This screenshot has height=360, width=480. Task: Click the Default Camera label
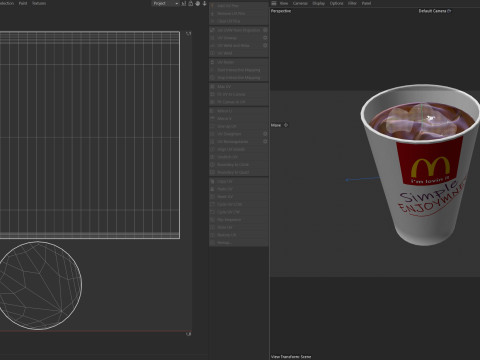(x=432, y=11)
